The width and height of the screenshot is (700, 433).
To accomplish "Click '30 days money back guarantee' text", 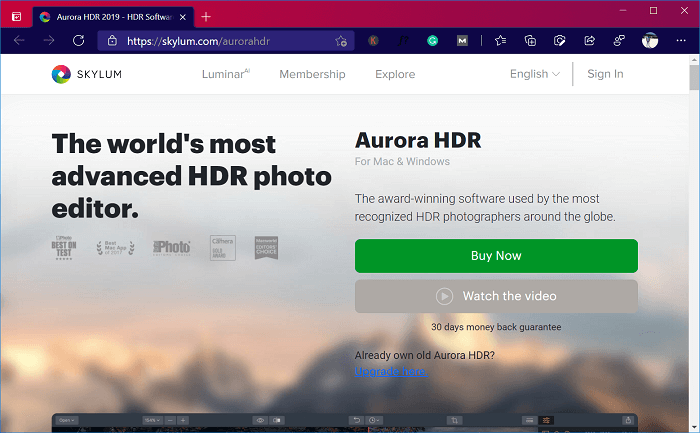I will point(496,327).
